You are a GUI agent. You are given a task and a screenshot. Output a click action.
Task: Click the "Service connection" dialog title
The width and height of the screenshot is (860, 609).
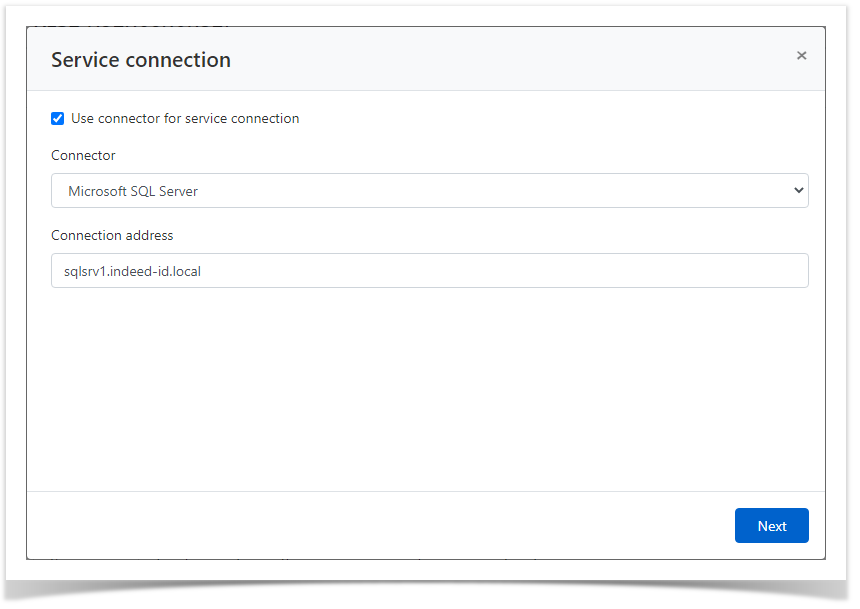[141, 60]
